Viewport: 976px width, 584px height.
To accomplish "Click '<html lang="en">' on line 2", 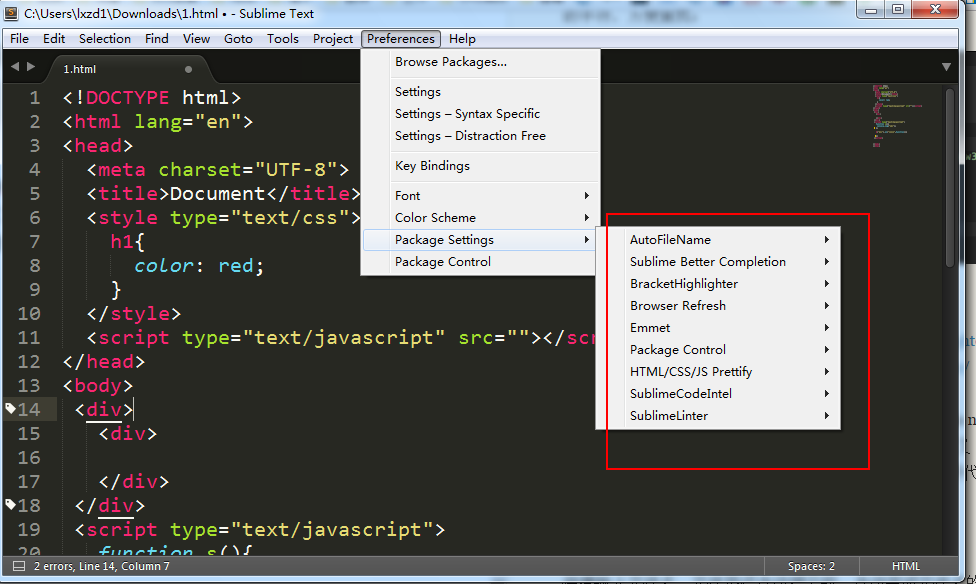I will [x=158, y=121].
